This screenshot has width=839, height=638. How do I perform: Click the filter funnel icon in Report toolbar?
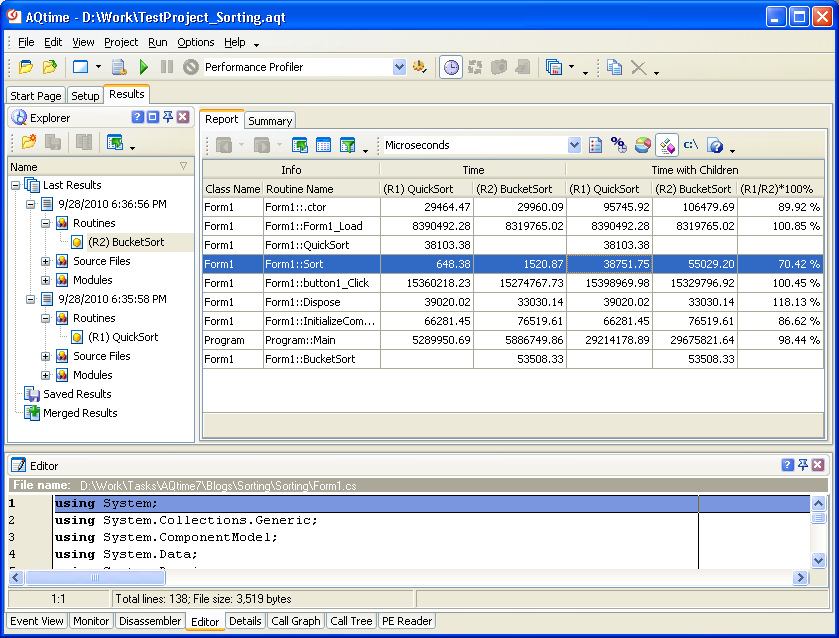coord(348,145)
